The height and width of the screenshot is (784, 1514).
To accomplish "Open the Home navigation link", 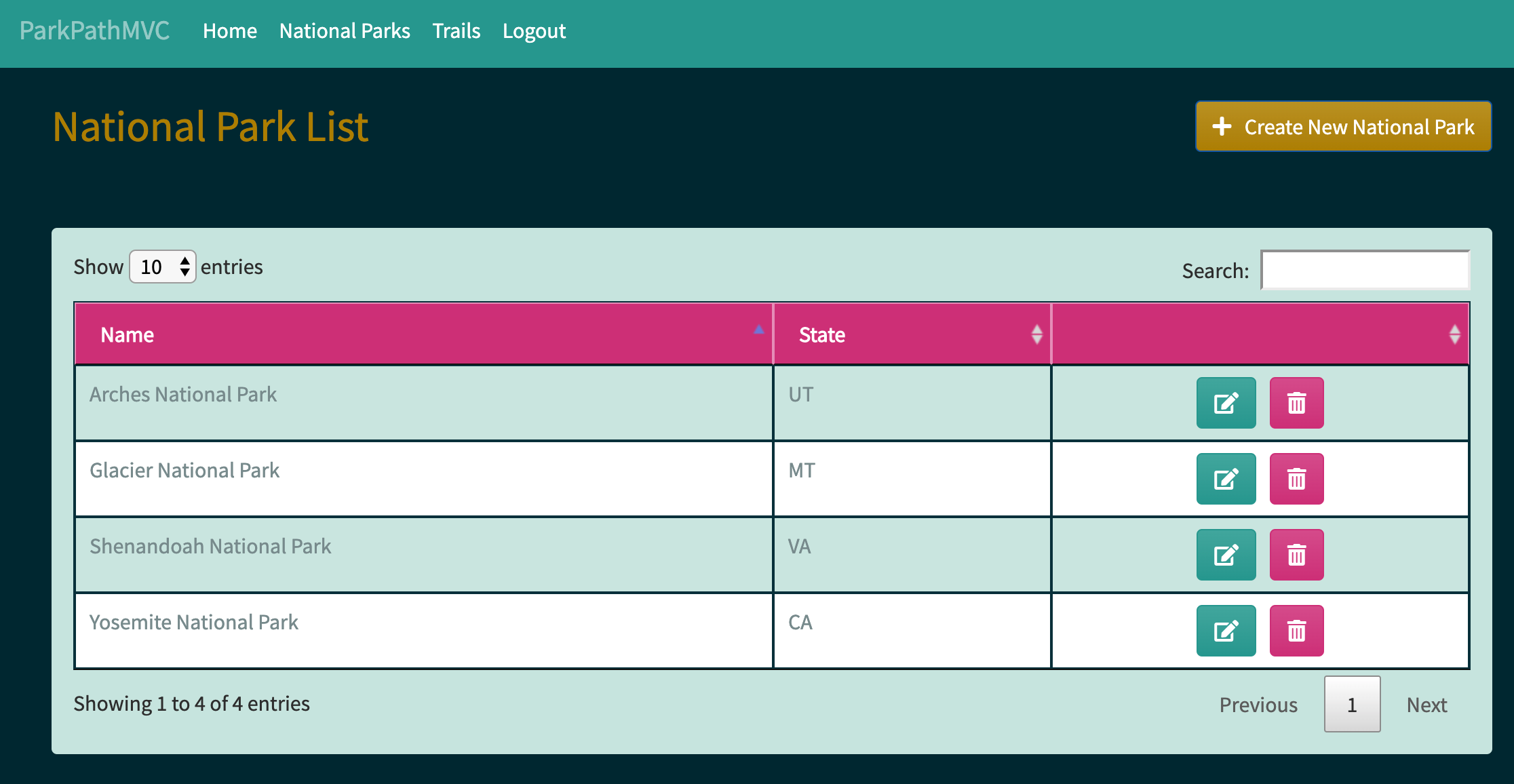I will coord(230,31).
